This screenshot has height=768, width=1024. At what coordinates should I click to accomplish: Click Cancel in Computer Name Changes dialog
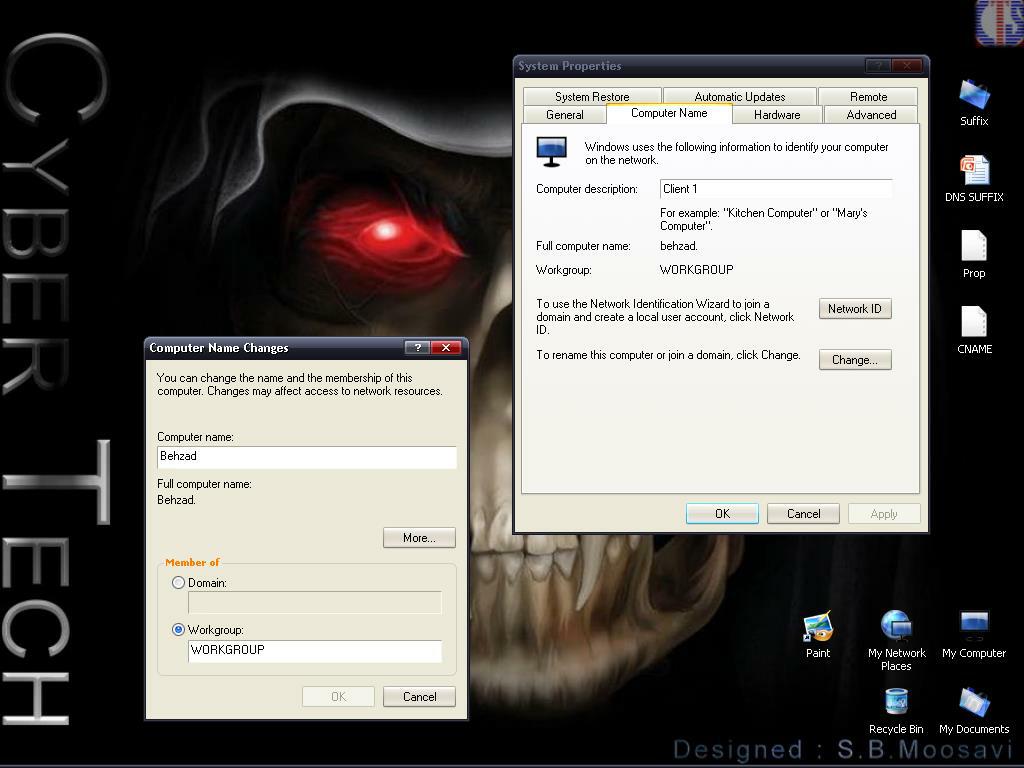coord(419,697)
